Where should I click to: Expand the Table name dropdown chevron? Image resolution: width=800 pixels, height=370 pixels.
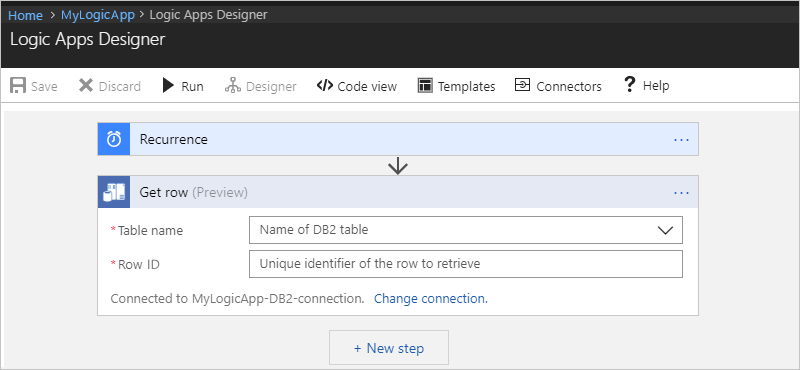click(665, 230)
